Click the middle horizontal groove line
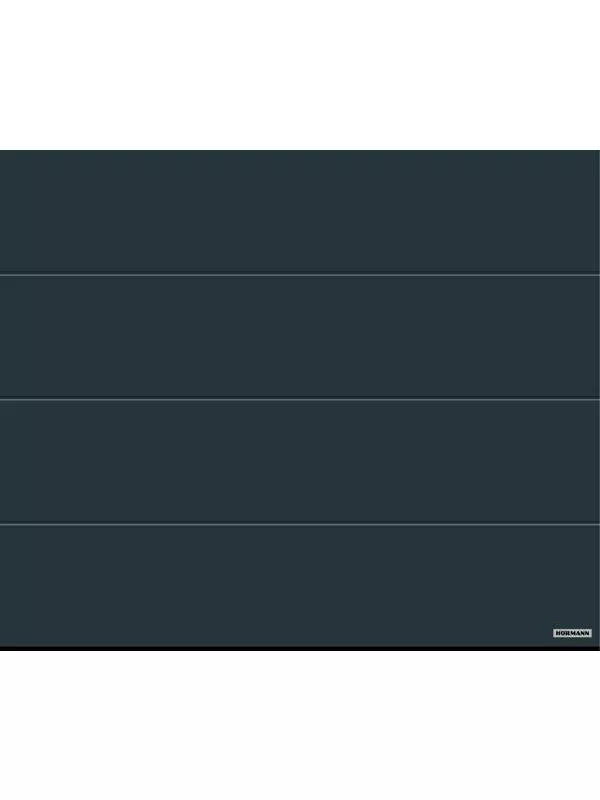Viewport: 600px width, 800px height. point(300,399)
